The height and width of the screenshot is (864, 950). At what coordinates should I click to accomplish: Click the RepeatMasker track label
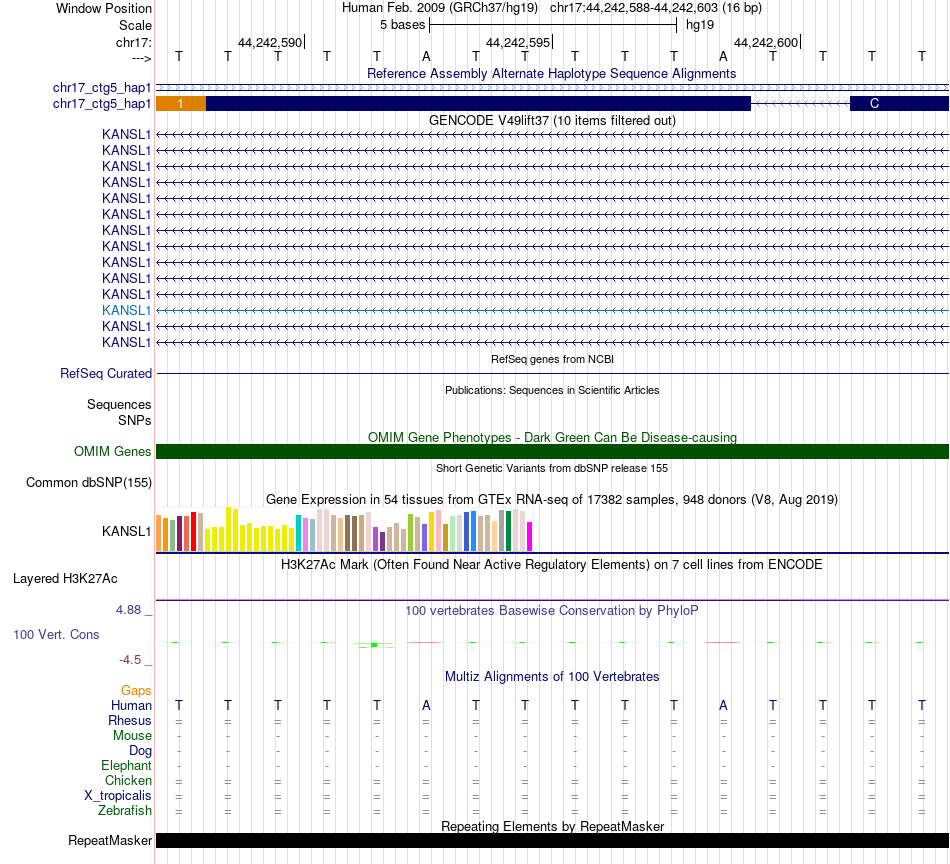(x=110, y=840)
